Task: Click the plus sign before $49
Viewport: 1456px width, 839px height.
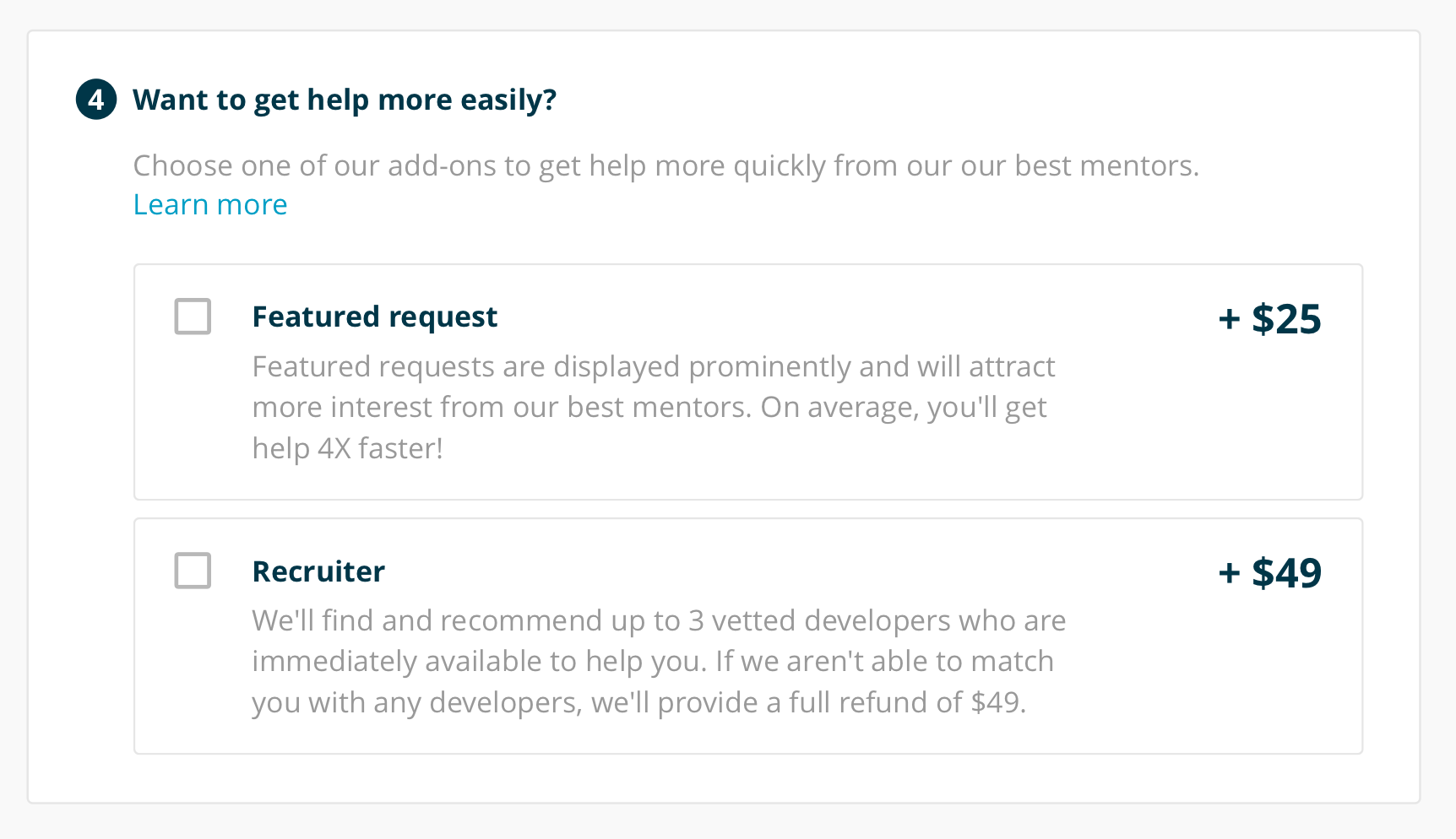Action: pyautogui.click(x=1229, y=574)
